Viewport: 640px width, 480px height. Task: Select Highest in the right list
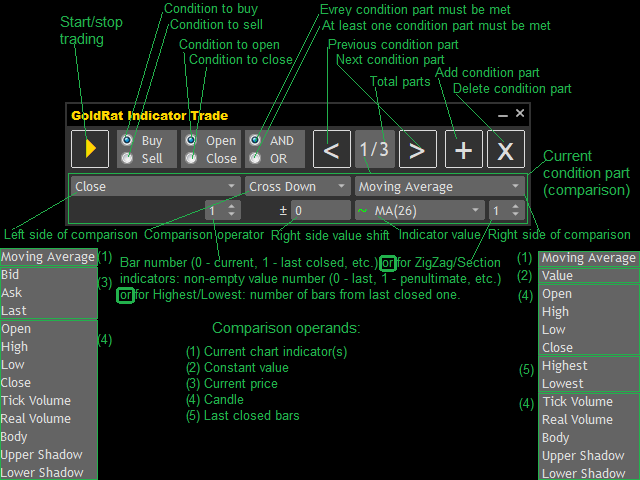coord(589,366)
